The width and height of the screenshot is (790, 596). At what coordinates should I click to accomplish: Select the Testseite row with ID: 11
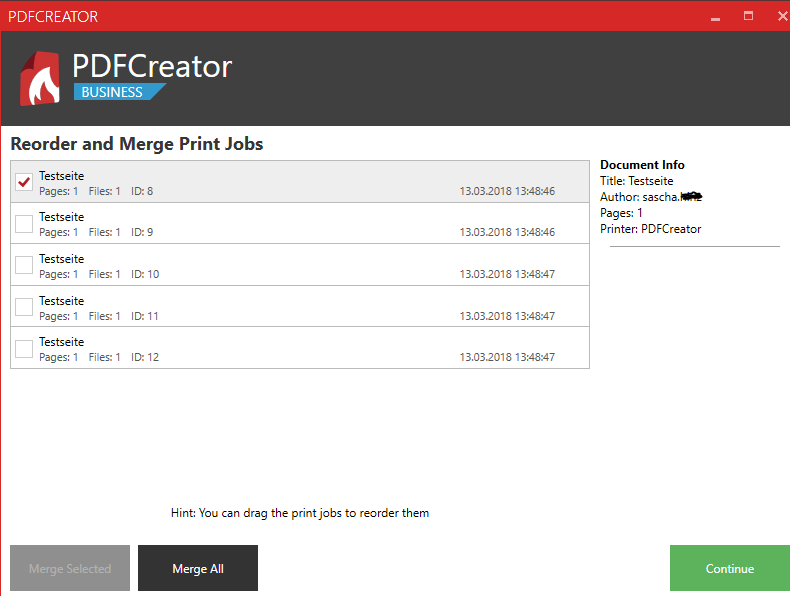coord(300,306)
